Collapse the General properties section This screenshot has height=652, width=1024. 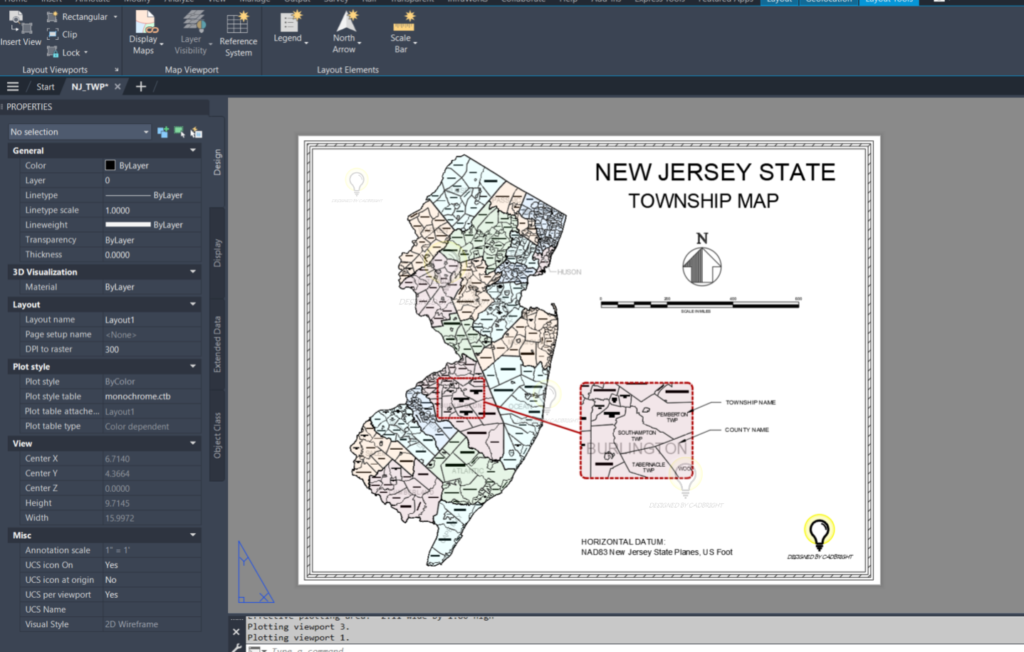[193, 151]
